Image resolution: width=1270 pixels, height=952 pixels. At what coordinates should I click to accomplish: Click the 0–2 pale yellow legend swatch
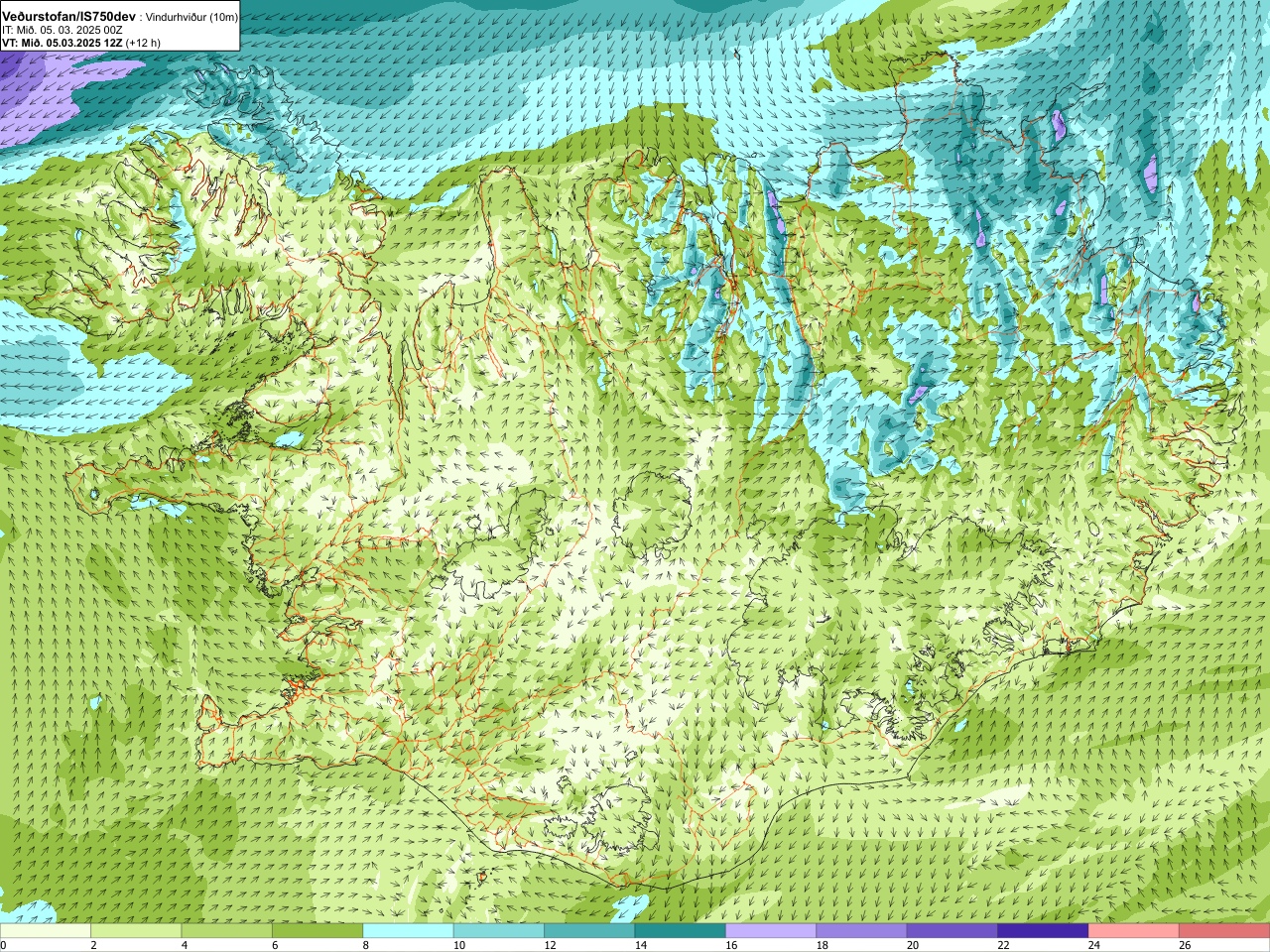(x=46, y=931)
